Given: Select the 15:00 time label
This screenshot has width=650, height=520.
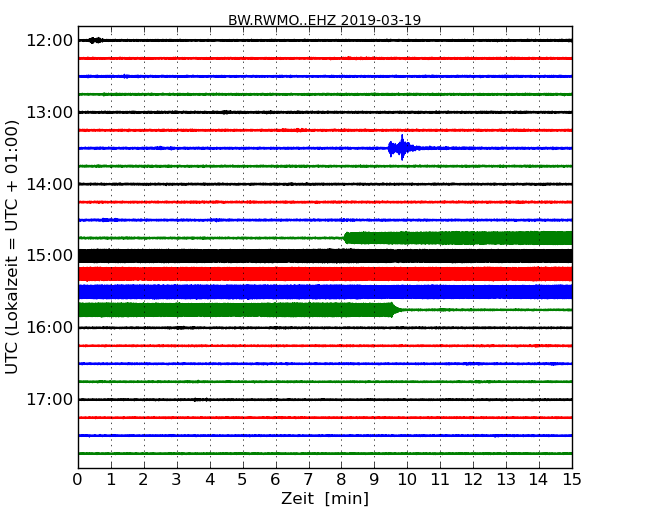Looking at the screenshot, I should click(x=49, y=256).
